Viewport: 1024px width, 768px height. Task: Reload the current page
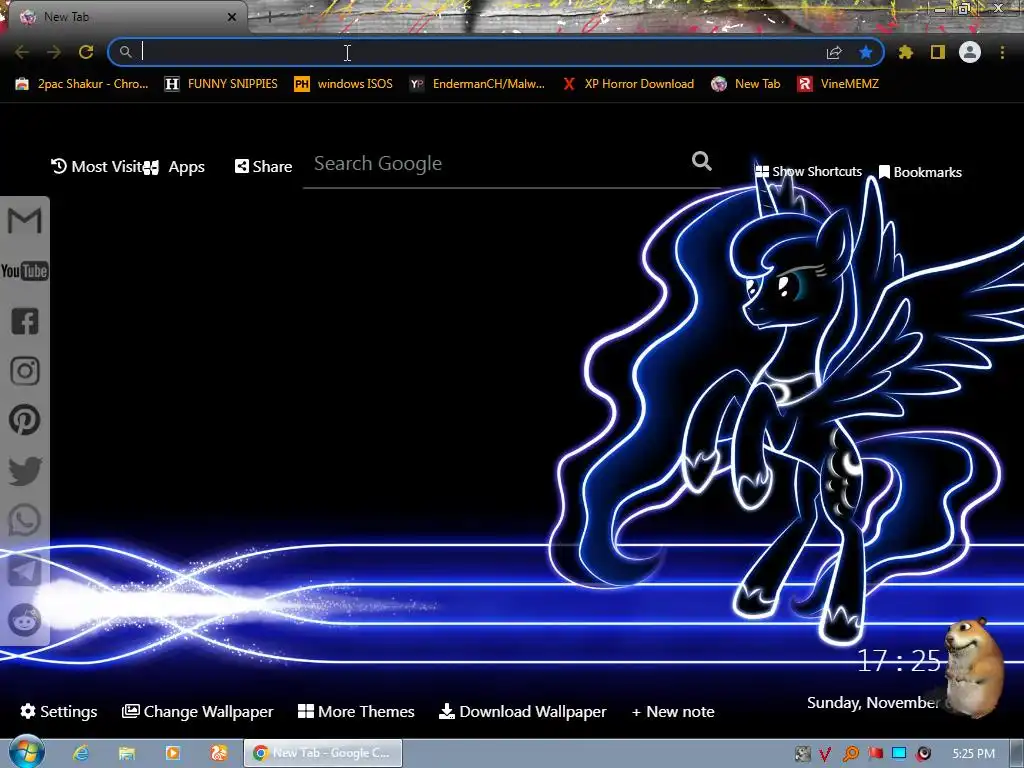click(86, 52)
